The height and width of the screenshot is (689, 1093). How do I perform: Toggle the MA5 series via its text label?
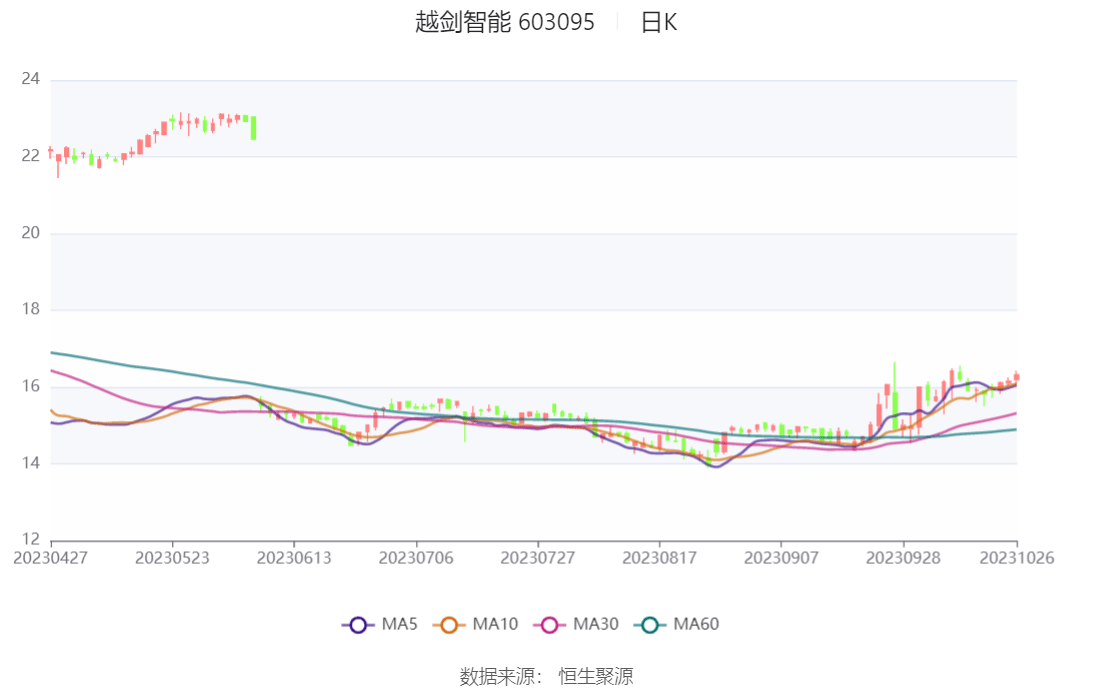pyautogui.click(x=399, y=625)
